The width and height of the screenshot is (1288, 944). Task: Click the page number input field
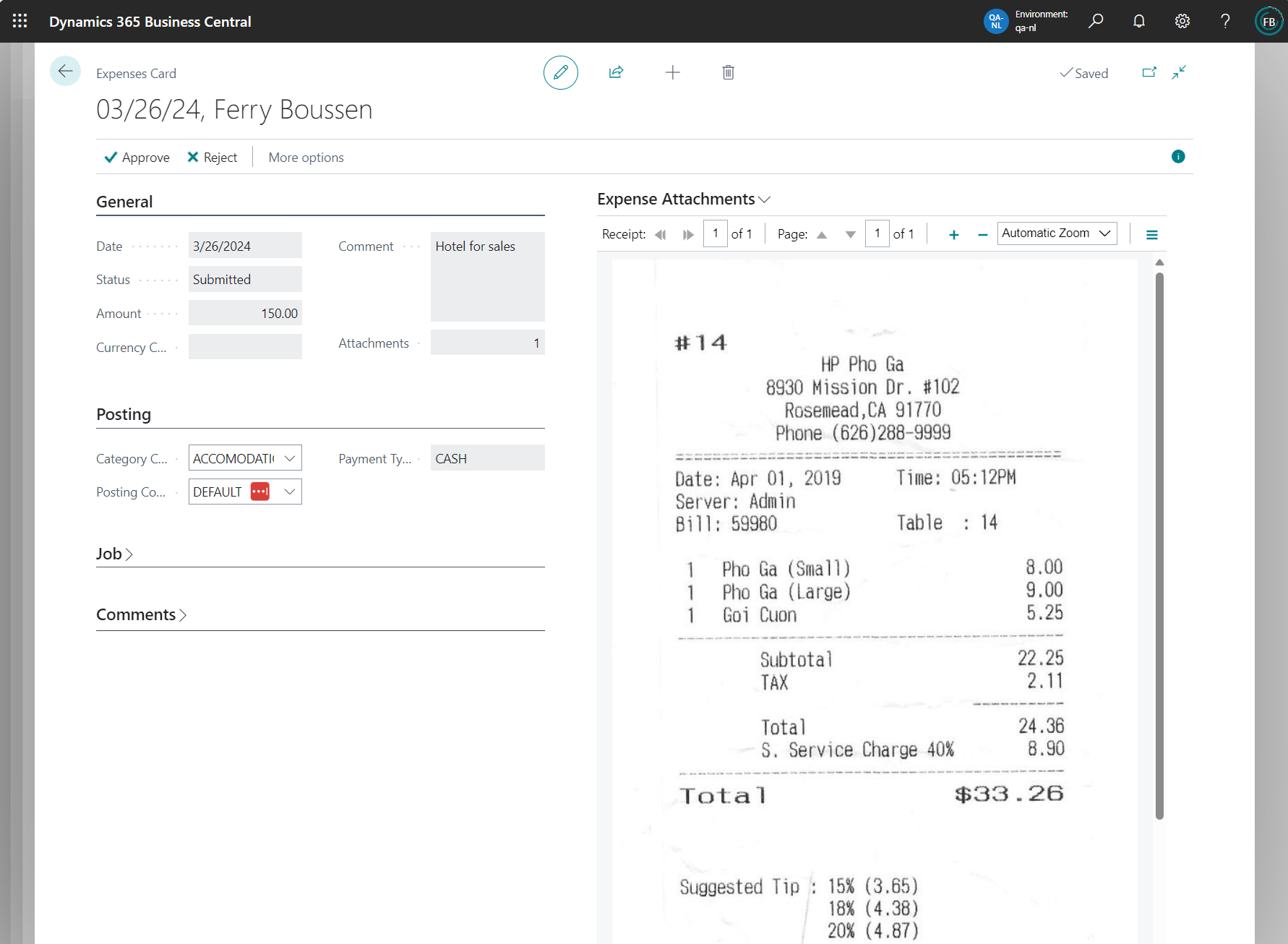coord(877,233)
